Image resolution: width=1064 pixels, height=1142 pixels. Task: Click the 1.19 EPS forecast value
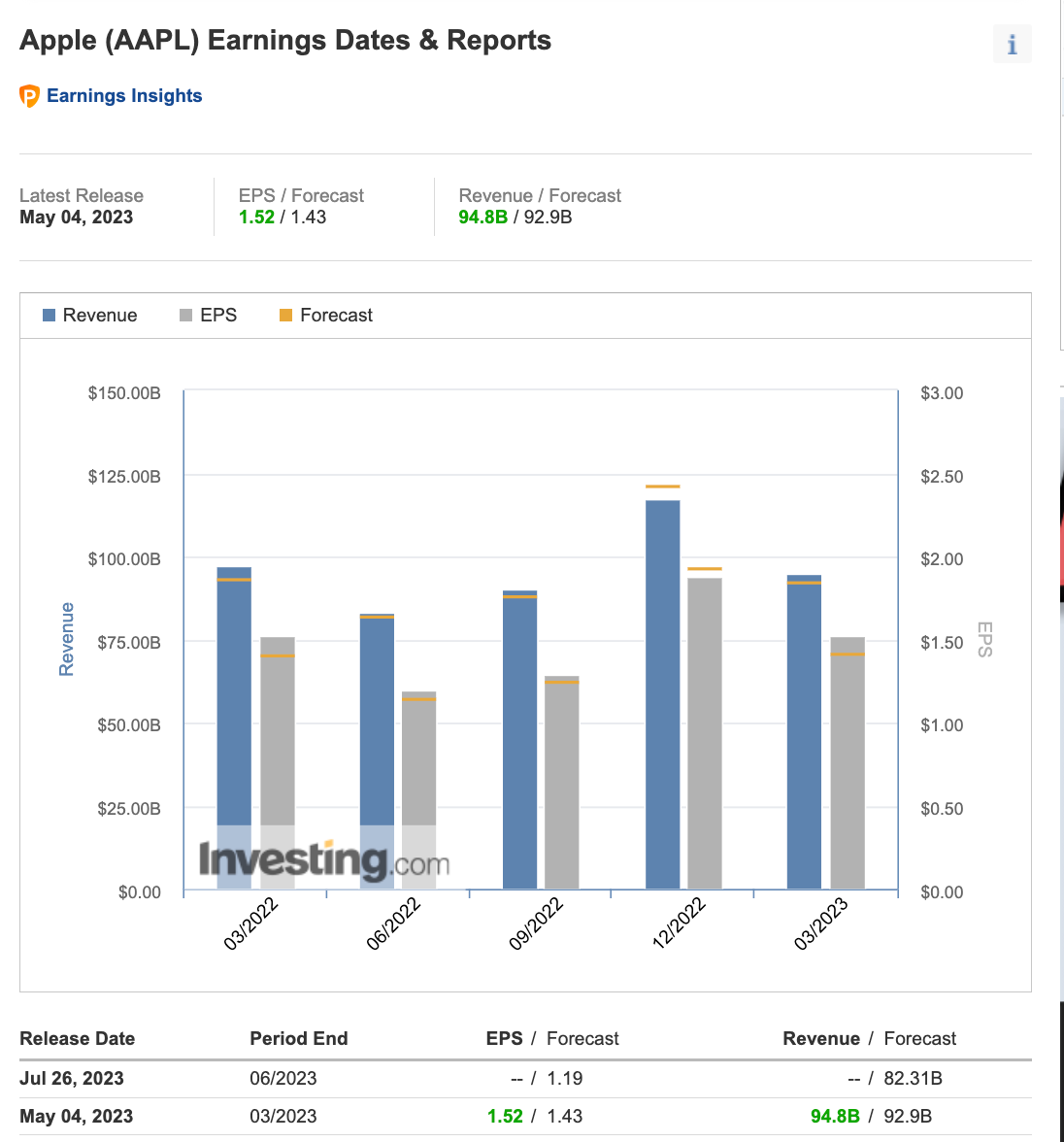564,1079
